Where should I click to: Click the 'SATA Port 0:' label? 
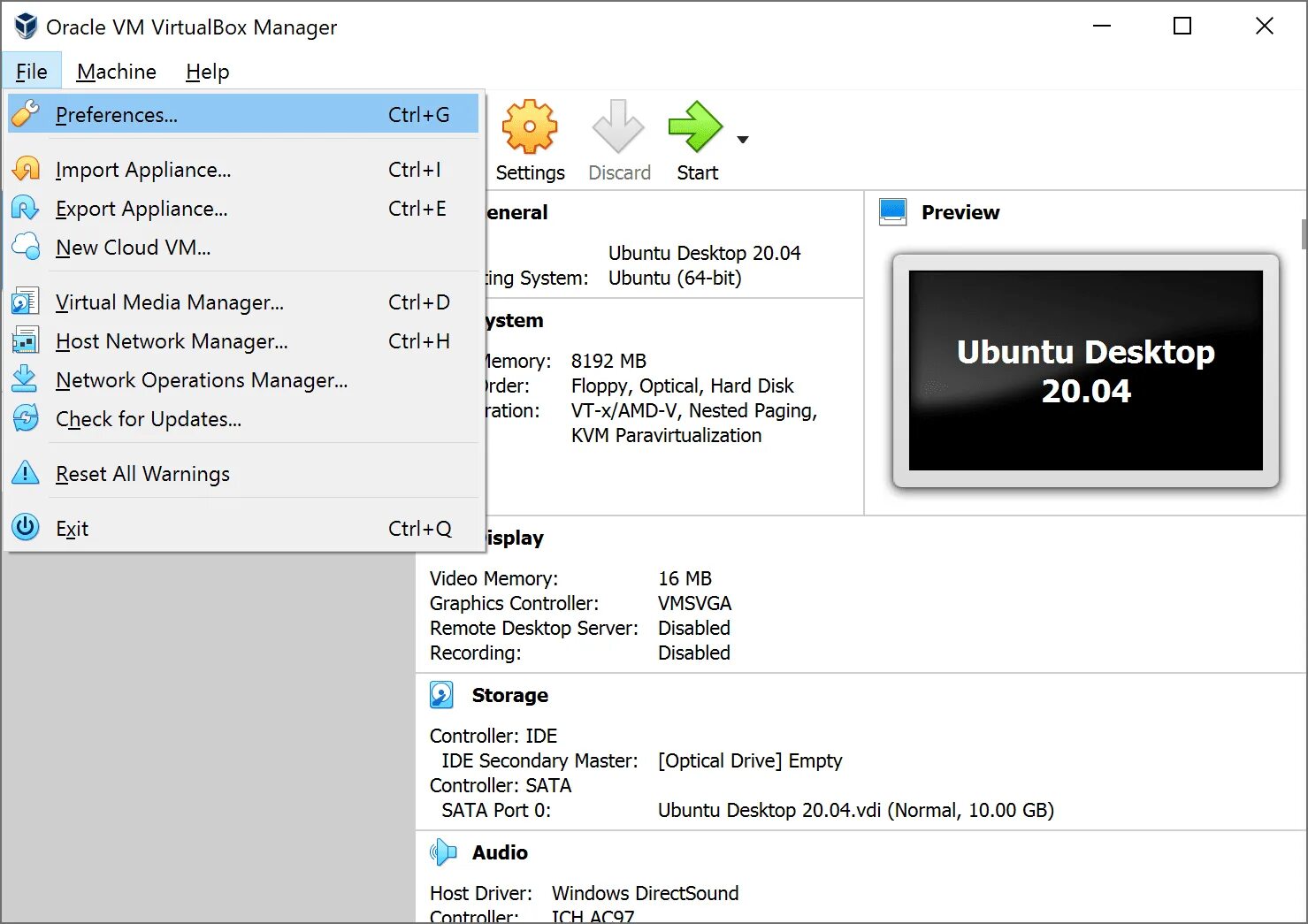496,810
